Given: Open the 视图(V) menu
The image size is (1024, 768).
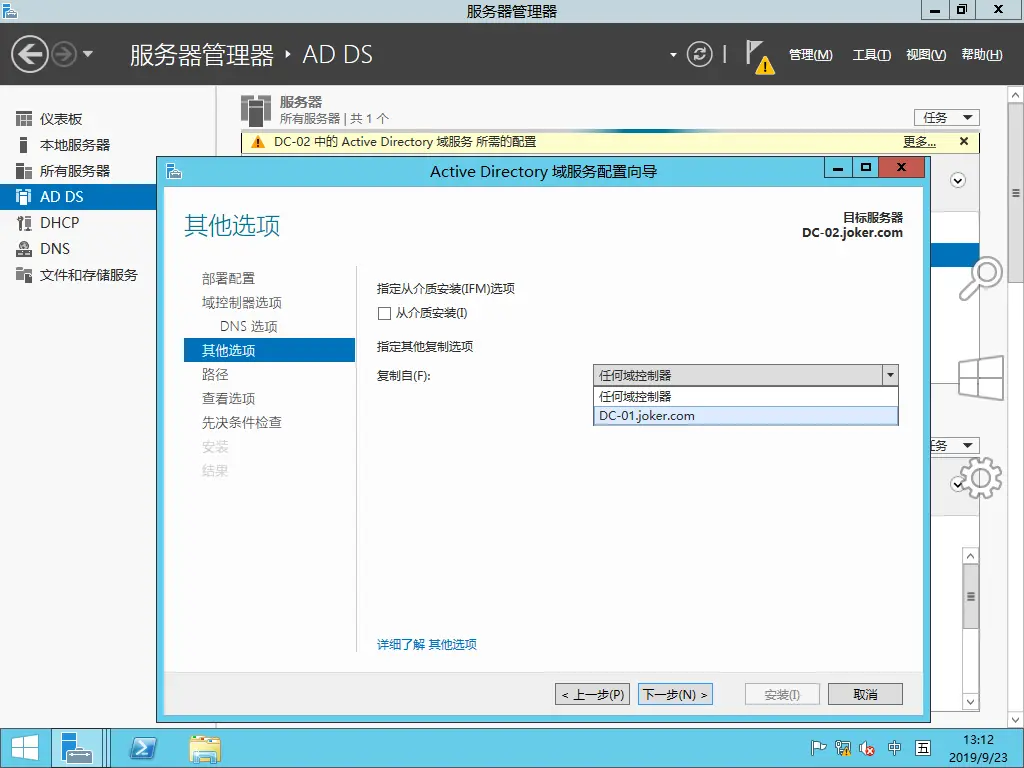Looking at the screenshot, I should 925,55.
